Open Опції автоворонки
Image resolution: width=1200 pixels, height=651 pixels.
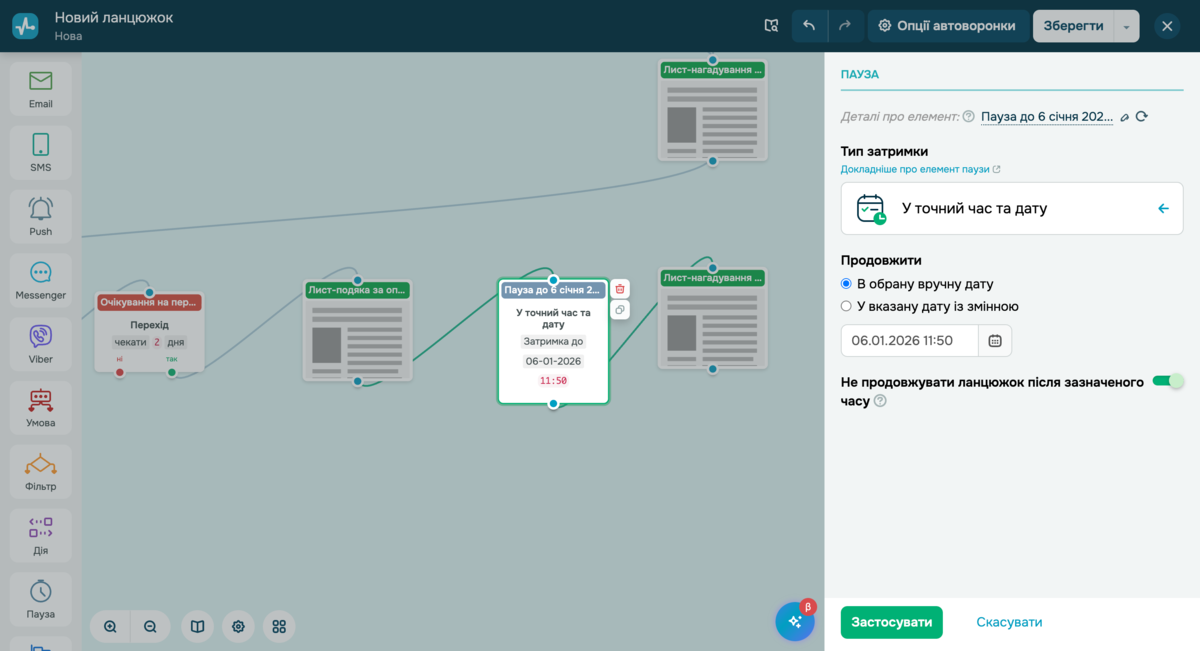[947, 26]
